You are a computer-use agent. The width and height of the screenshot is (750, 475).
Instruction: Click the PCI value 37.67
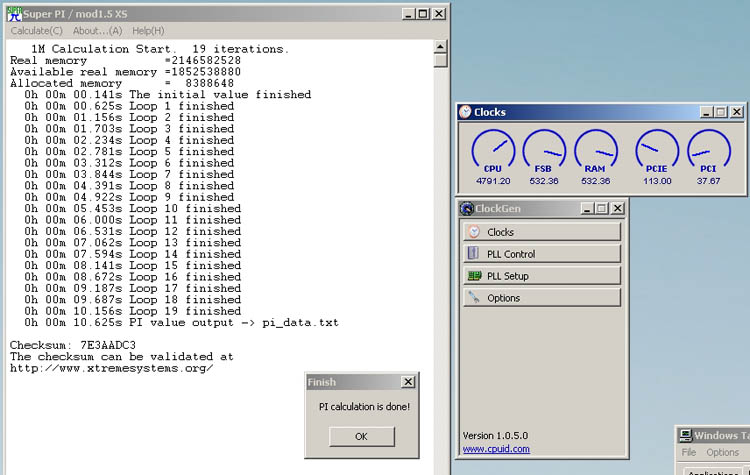[x=708, y=181]
